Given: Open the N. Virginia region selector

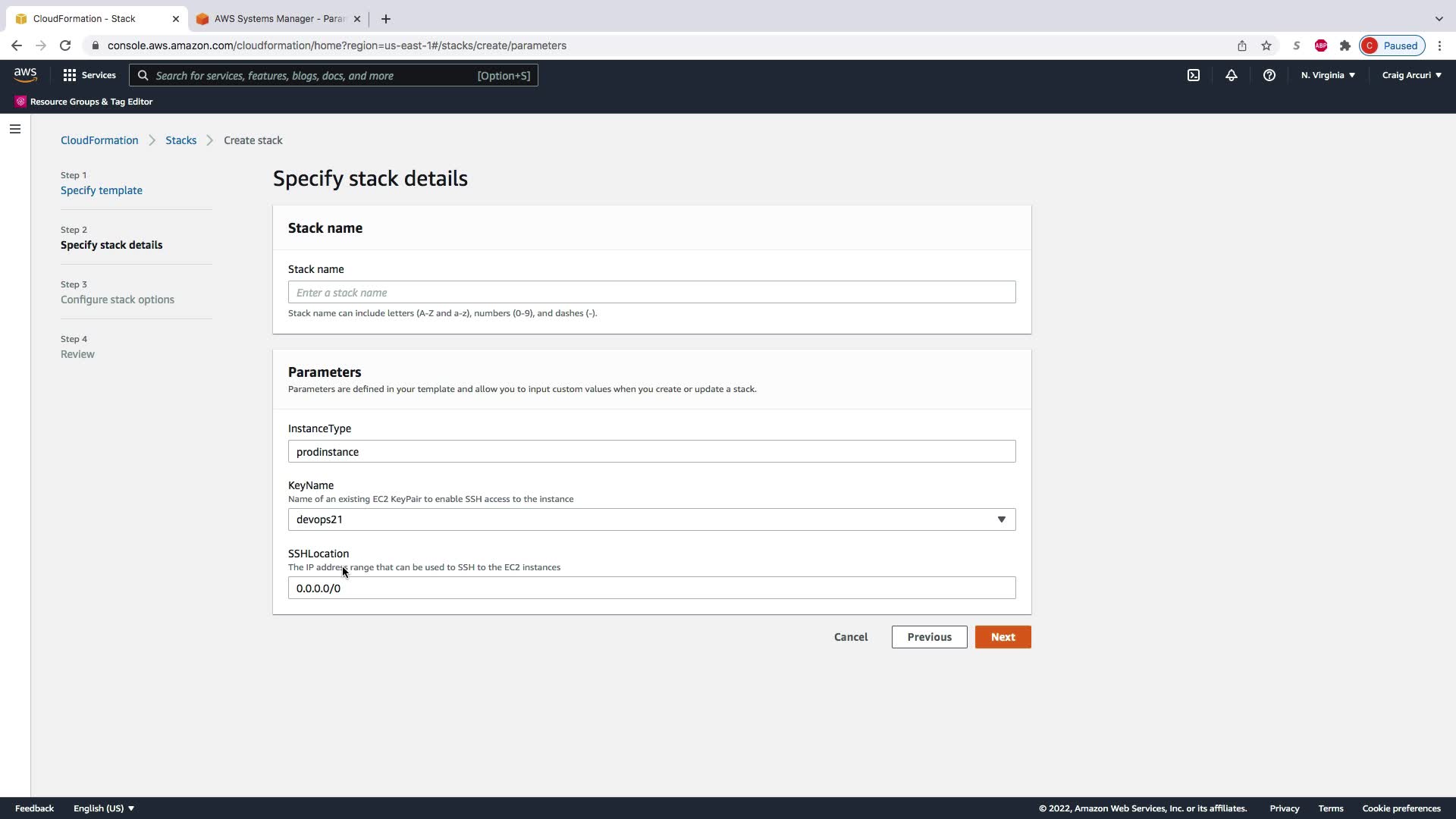Looking at the screenshot, I should (x=1328, y=75).
